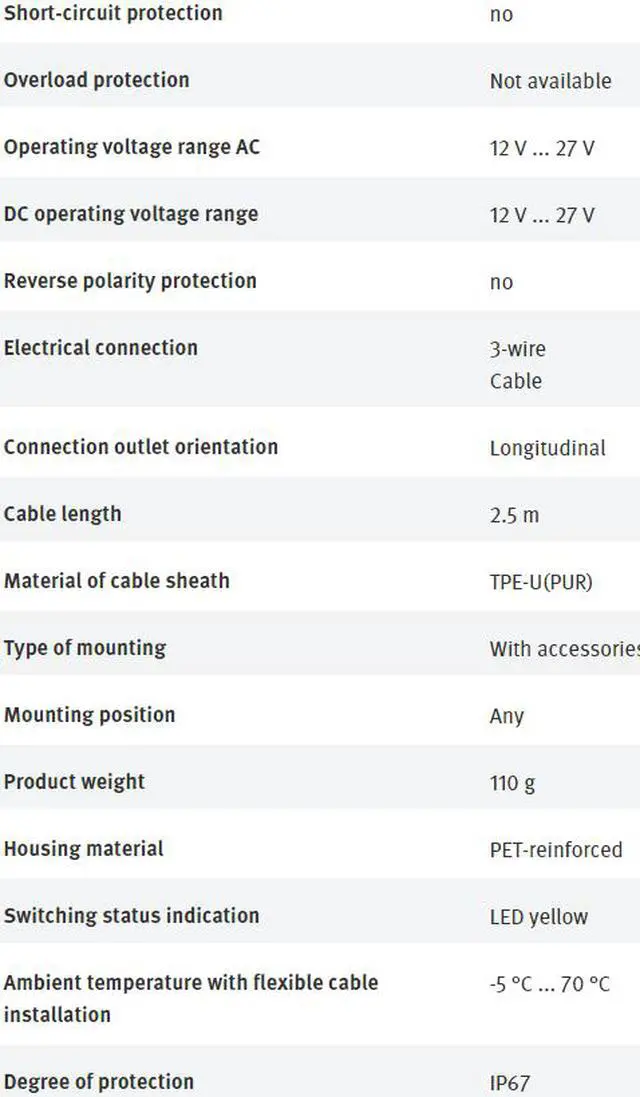Click the "Electrical connection" row label
The height and width of the screenshot is (1097, 640).
pyautogui.click(x=101, y=348)
